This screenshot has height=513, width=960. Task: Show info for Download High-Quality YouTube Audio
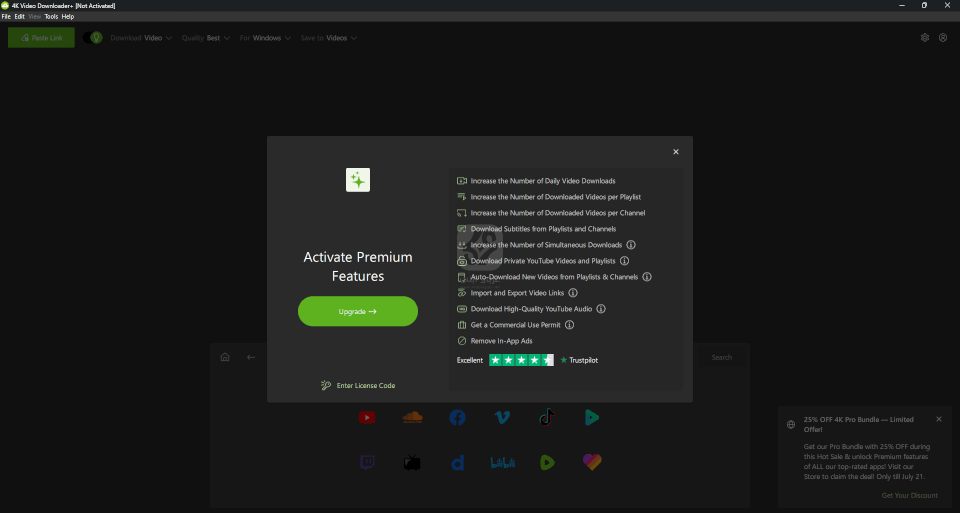601,309
